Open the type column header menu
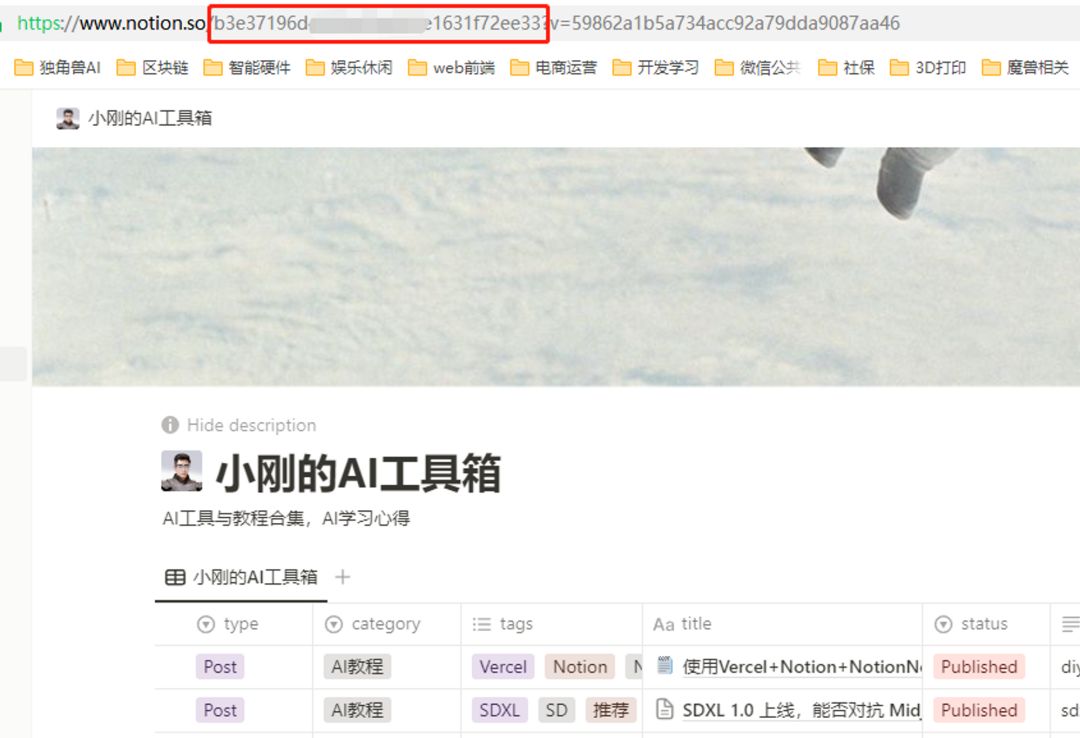Viewport: 1080px width, 738px height. [240, 624]
